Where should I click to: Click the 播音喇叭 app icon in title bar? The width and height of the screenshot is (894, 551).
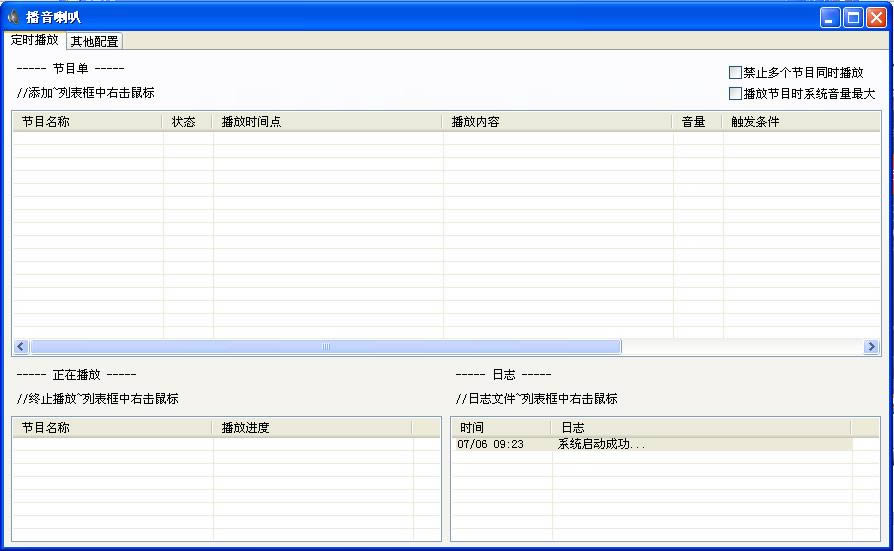pos(13,17)
